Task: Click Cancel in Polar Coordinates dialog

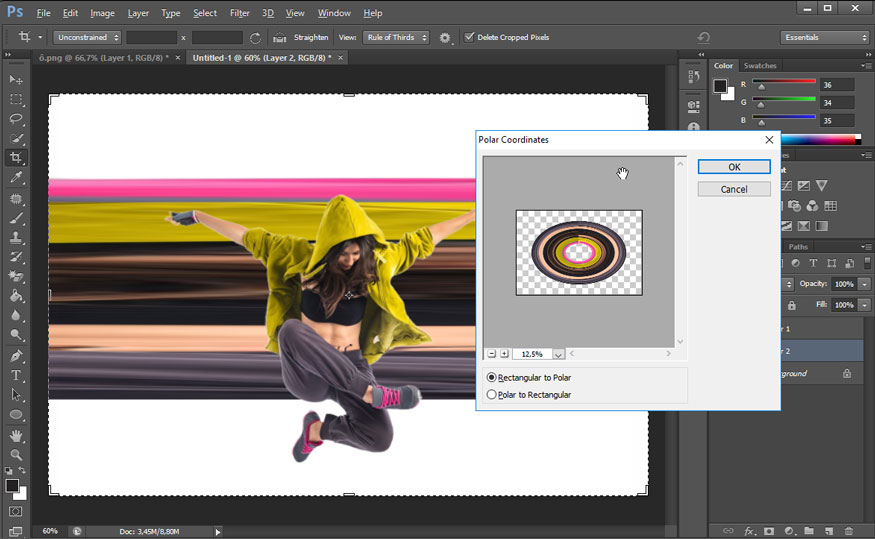Action: [734, 189]
